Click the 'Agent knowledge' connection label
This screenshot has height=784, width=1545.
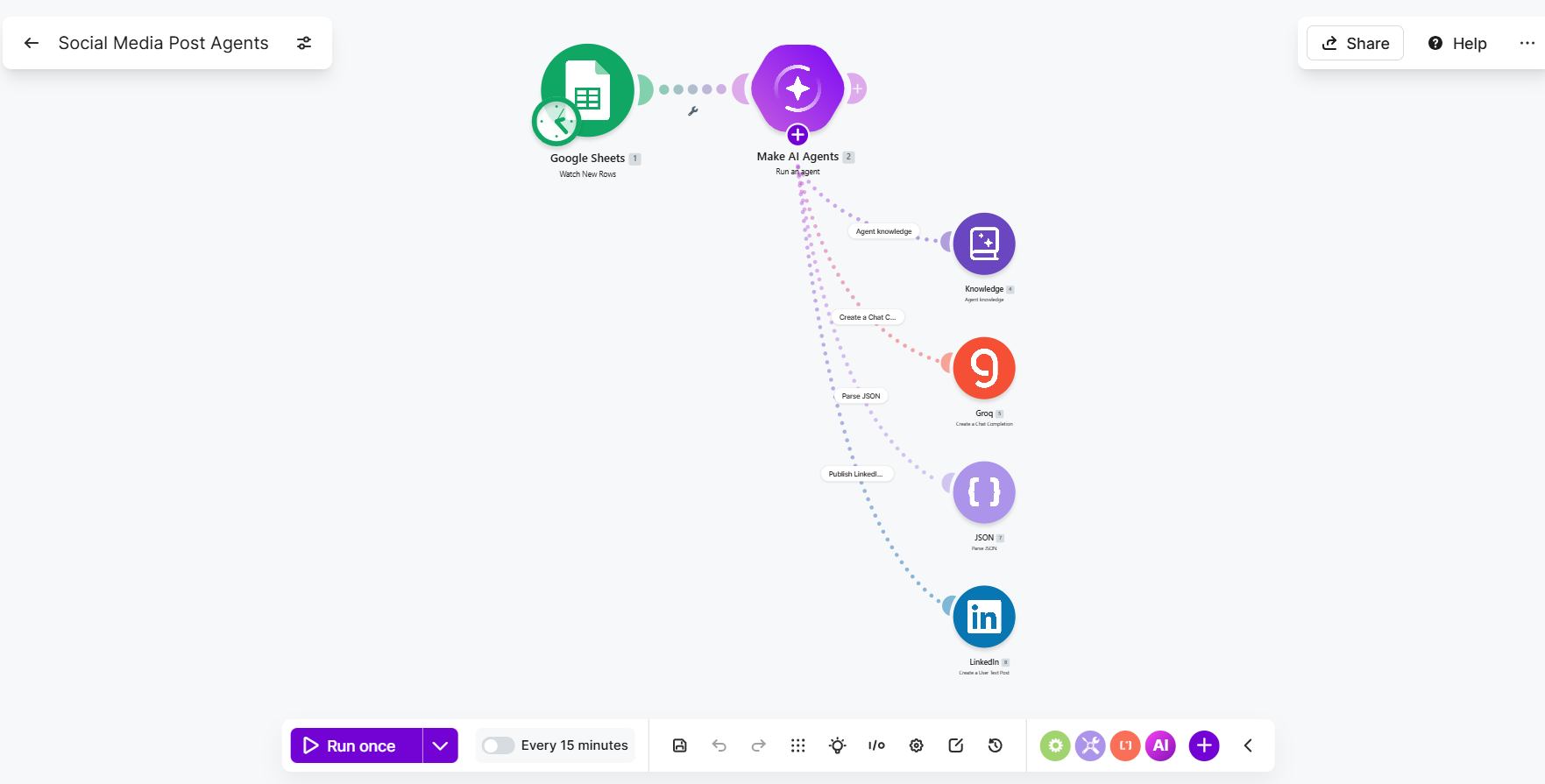(x=883, y=231)
